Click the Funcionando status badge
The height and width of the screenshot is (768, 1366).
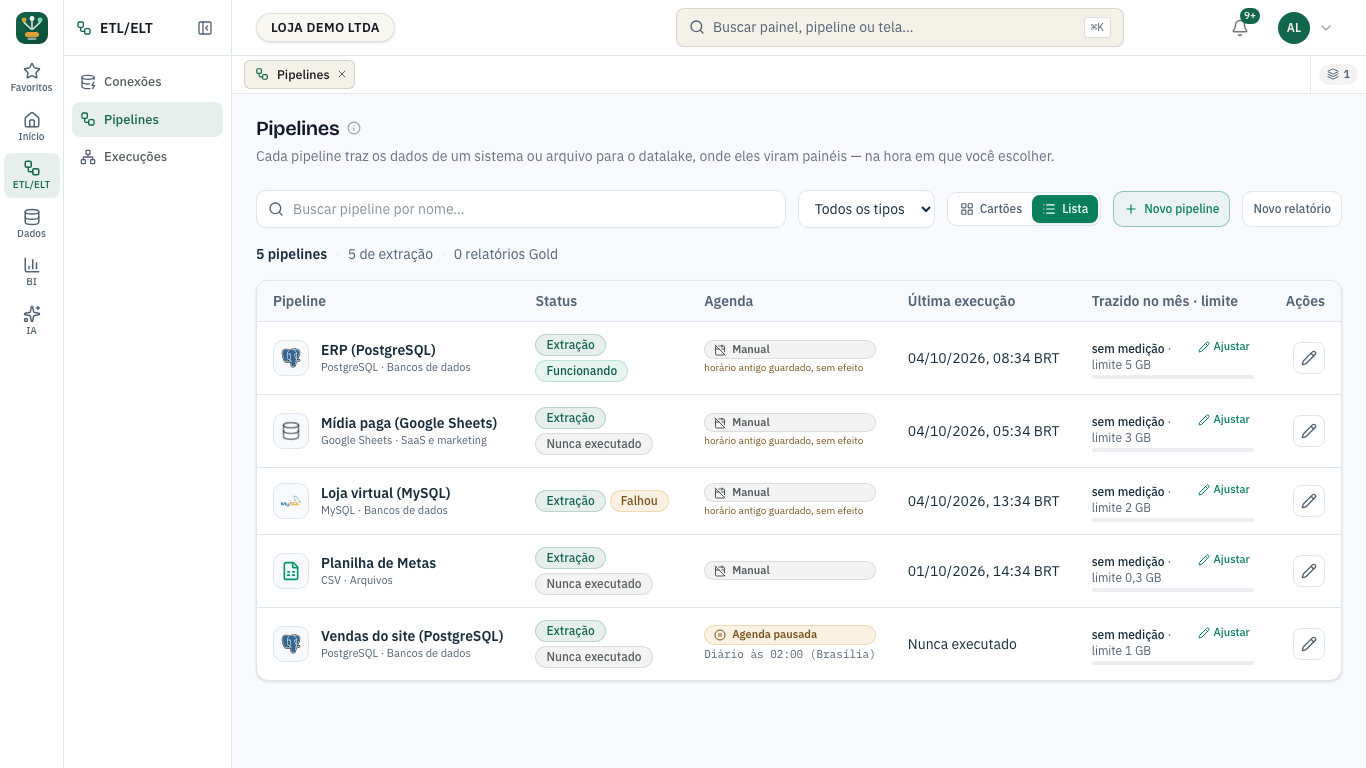[582, 371]
